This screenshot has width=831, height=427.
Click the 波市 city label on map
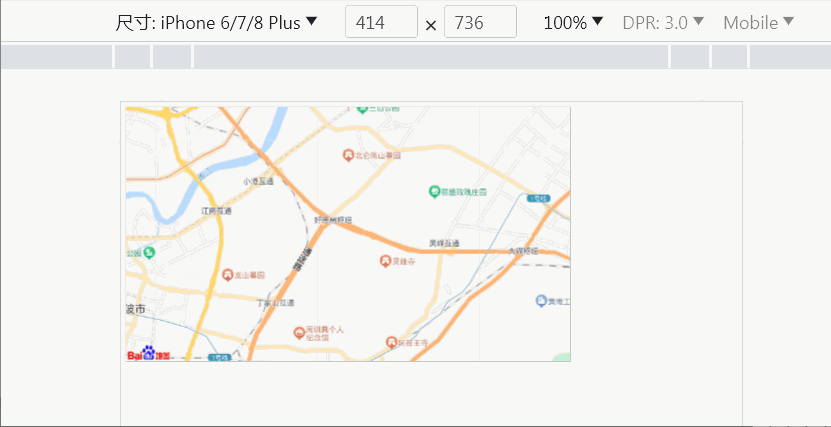click(x=136, y=309)
